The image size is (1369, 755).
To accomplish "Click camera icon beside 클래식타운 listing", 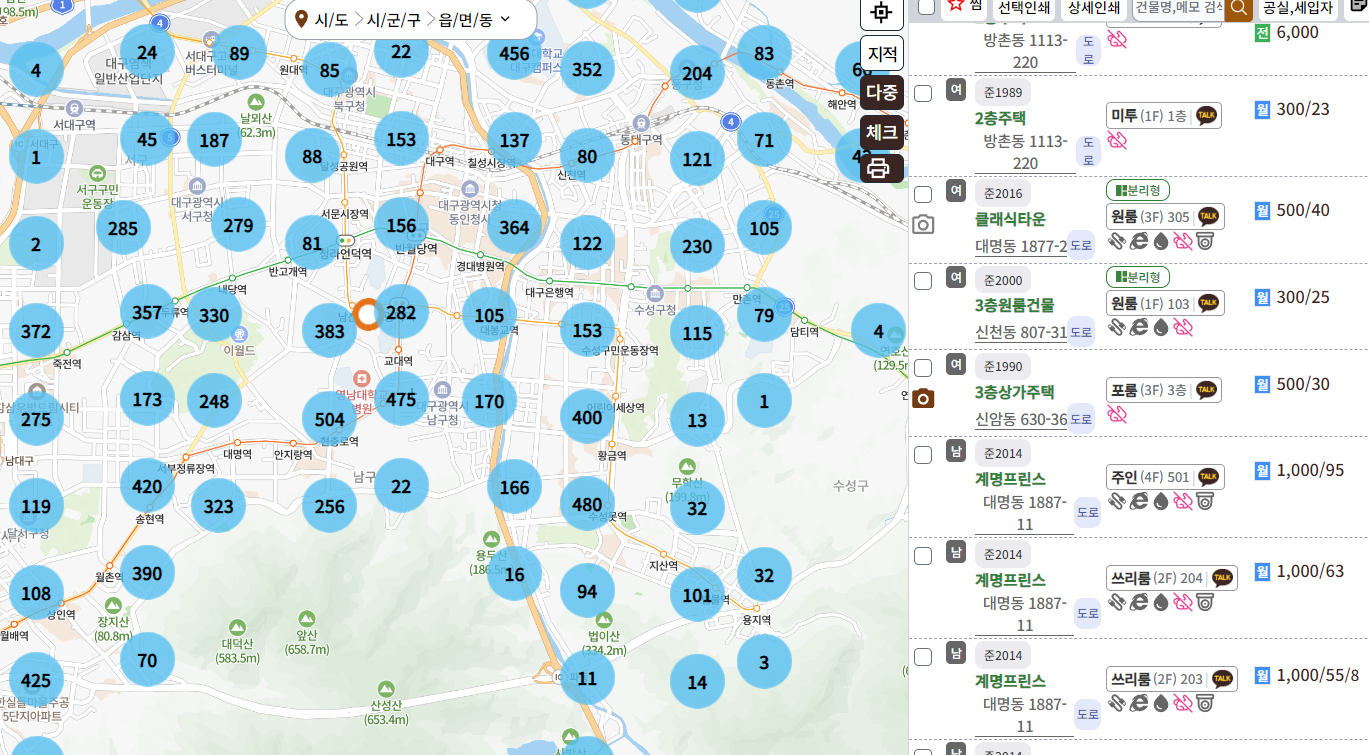I will pos(924,225).
